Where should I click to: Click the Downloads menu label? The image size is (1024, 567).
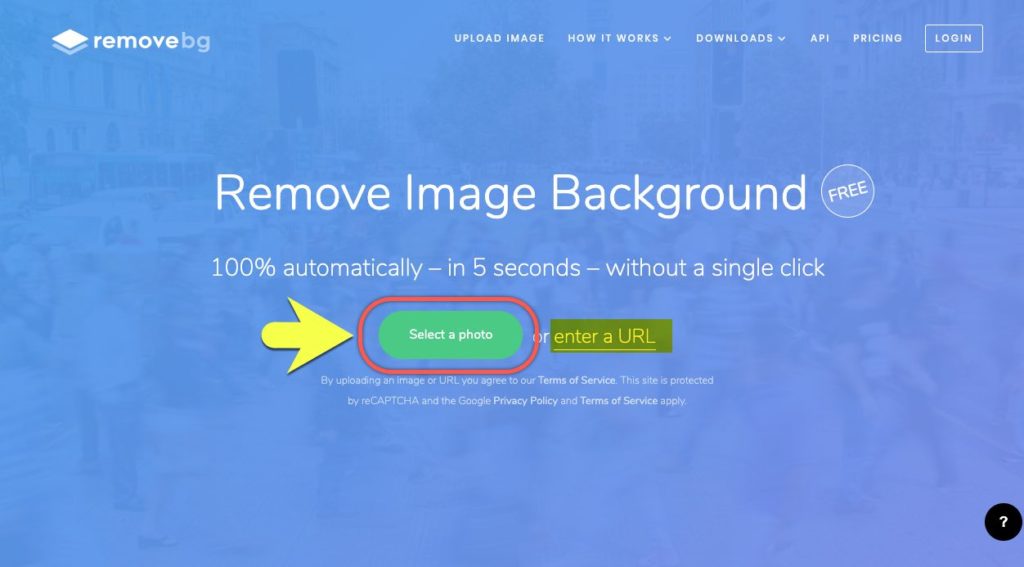coord(734,39)
